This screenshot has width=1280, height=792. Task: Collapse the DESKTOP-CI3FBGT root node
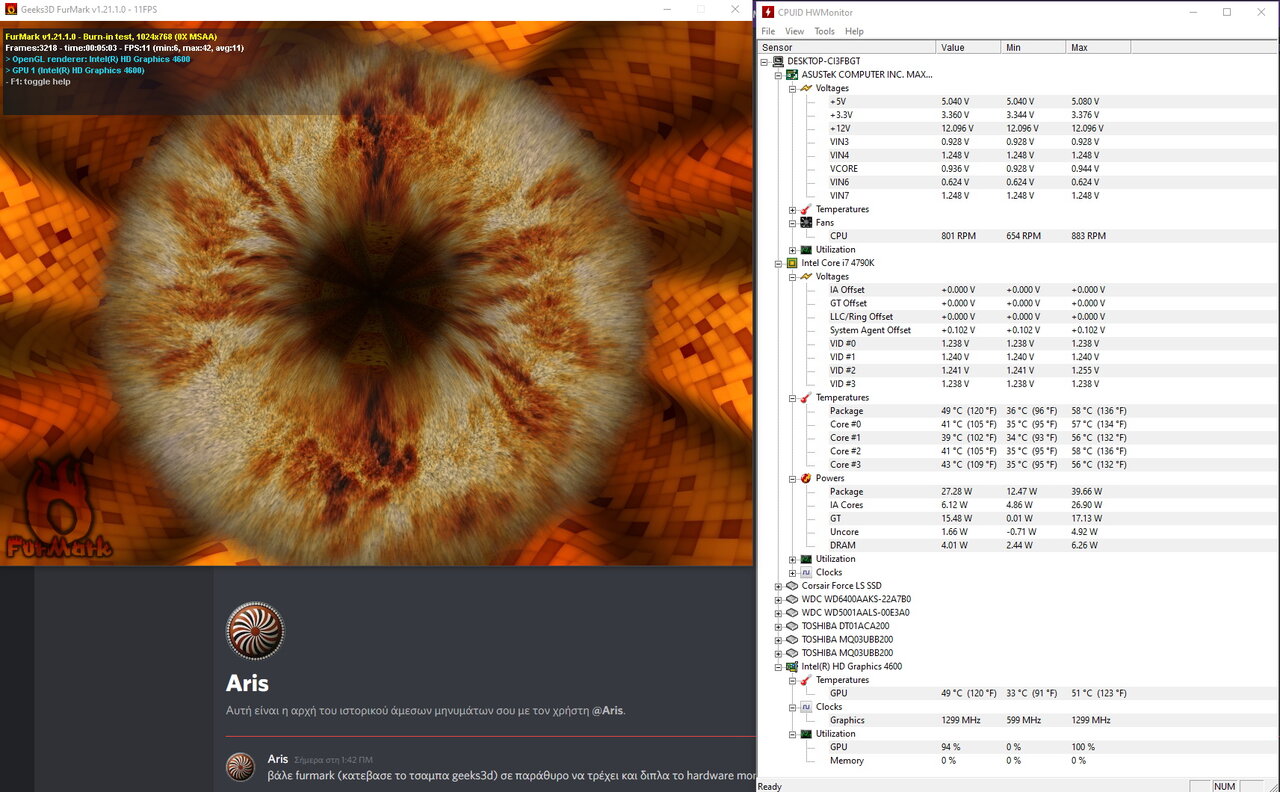(x=765, y=61)
